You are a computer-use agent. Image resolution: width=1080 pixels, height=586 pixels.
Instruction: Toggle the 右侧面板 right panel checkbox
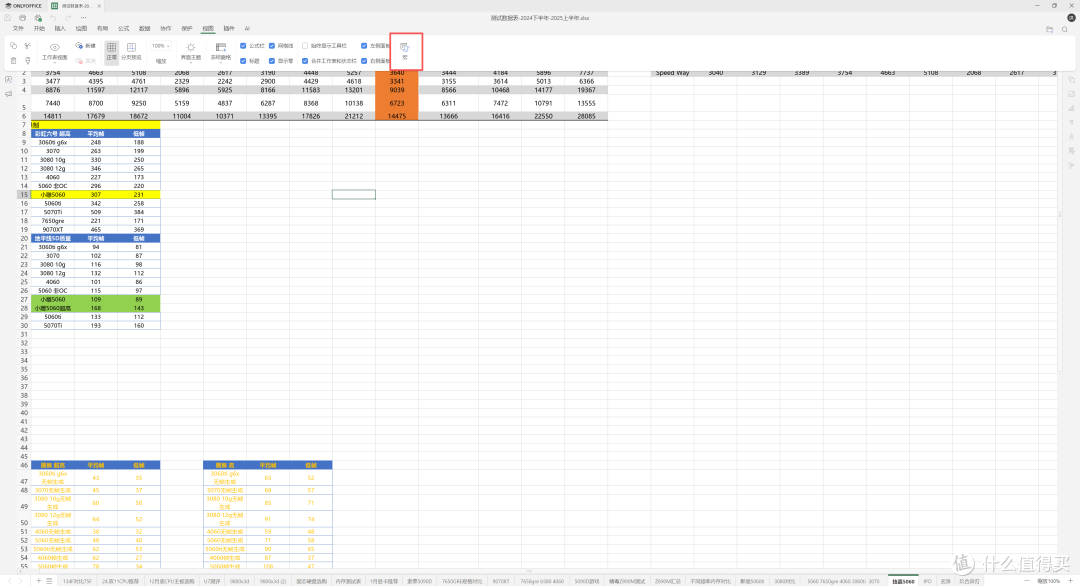pos(364,61)
